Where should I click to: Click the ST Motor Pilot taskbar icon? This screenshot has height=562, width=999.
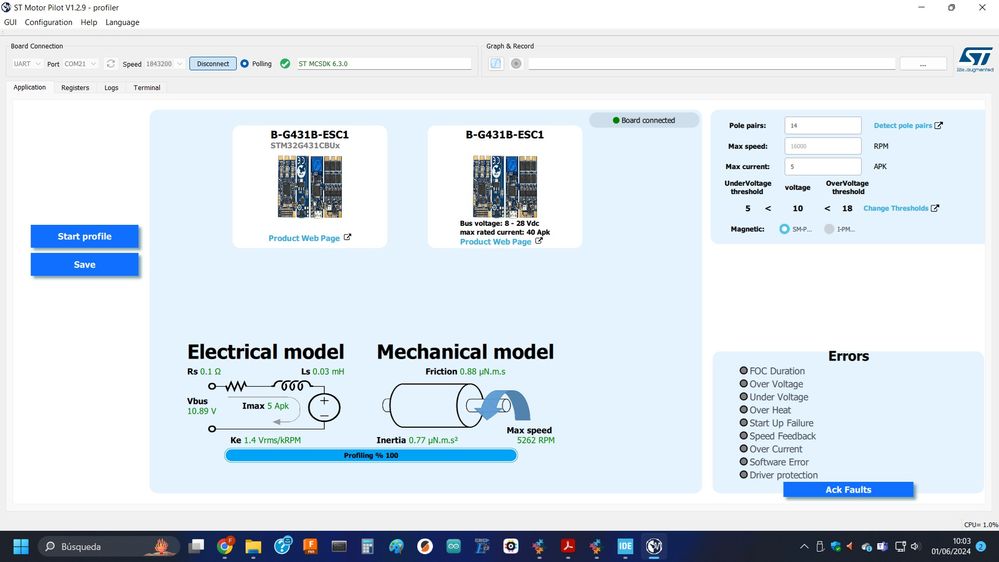[654, 546]
